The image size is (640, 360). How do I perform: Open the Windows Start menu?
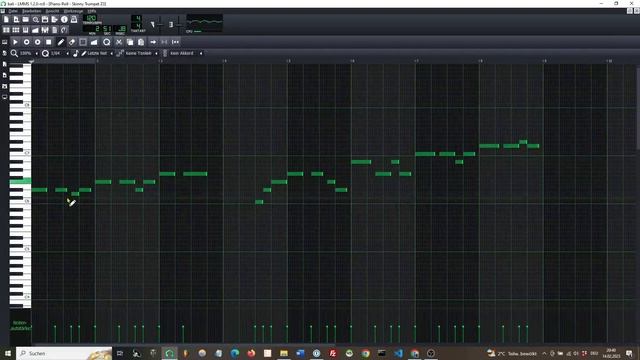(8, 353)
